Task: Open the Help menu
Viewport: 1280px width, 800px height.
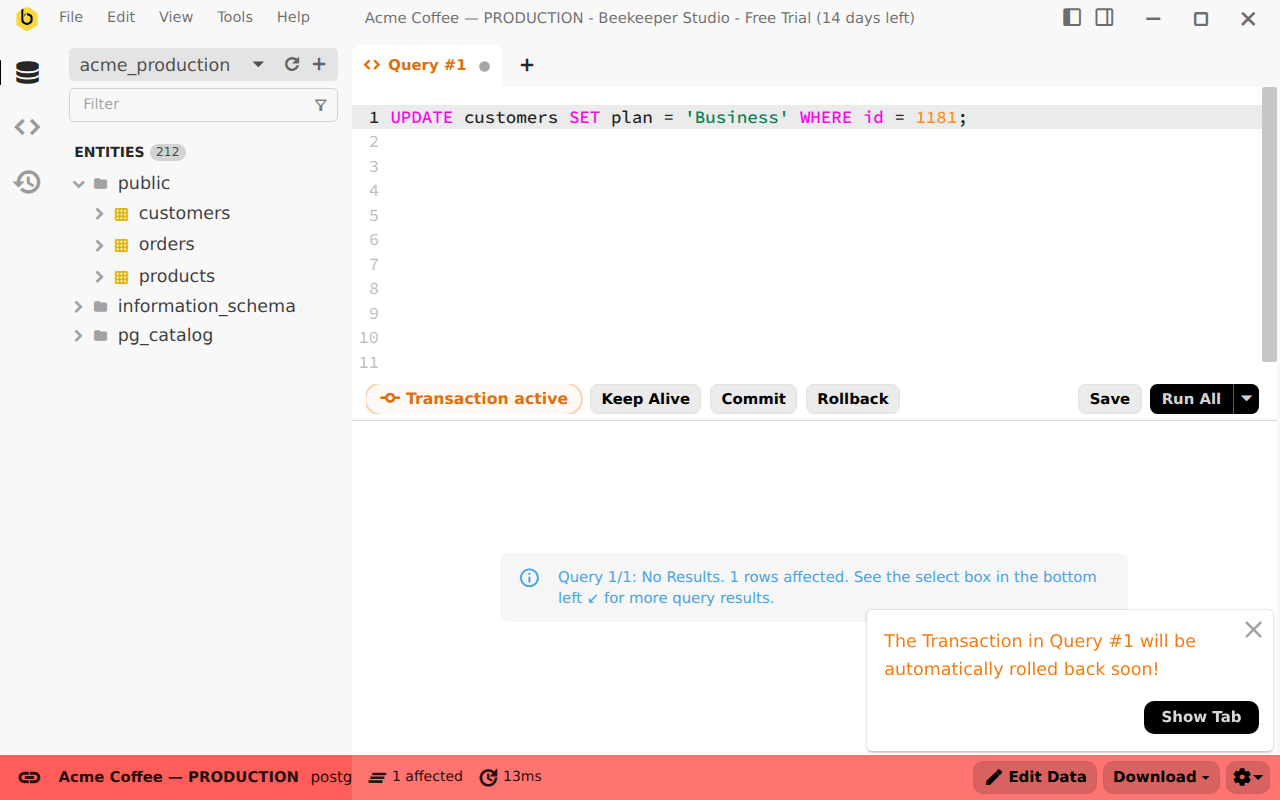Action: [x=293, y=17]
